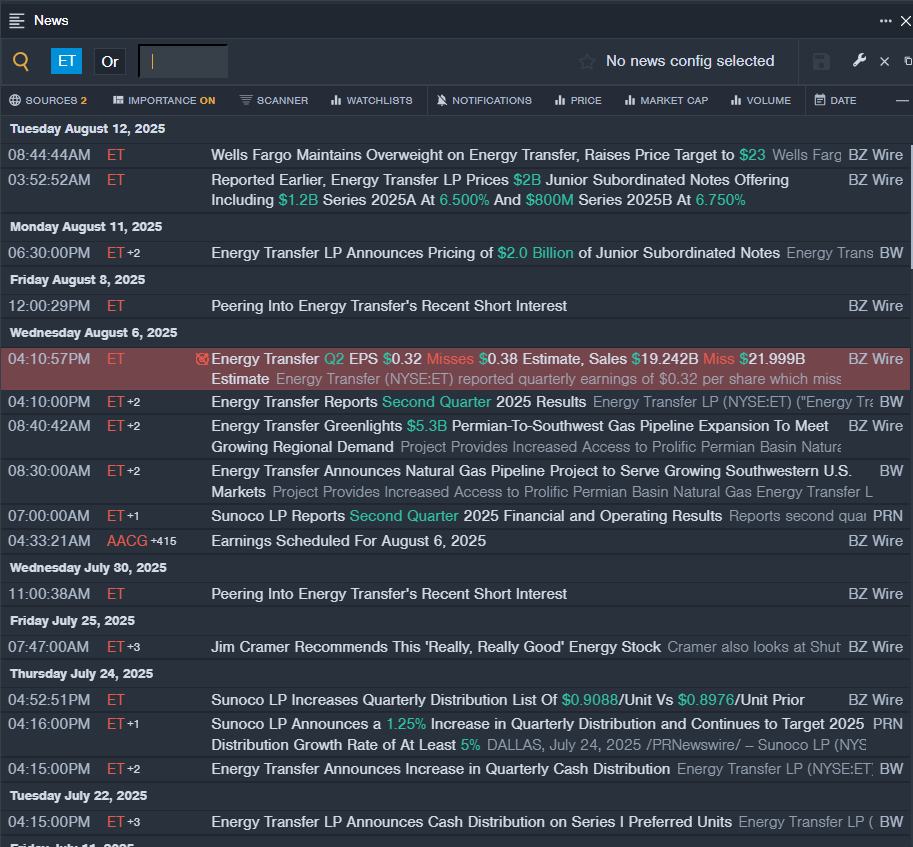Viewport: 913px width, 847px height.
Task: Click BW source on 08:30:00AM row
Action: 891,470
